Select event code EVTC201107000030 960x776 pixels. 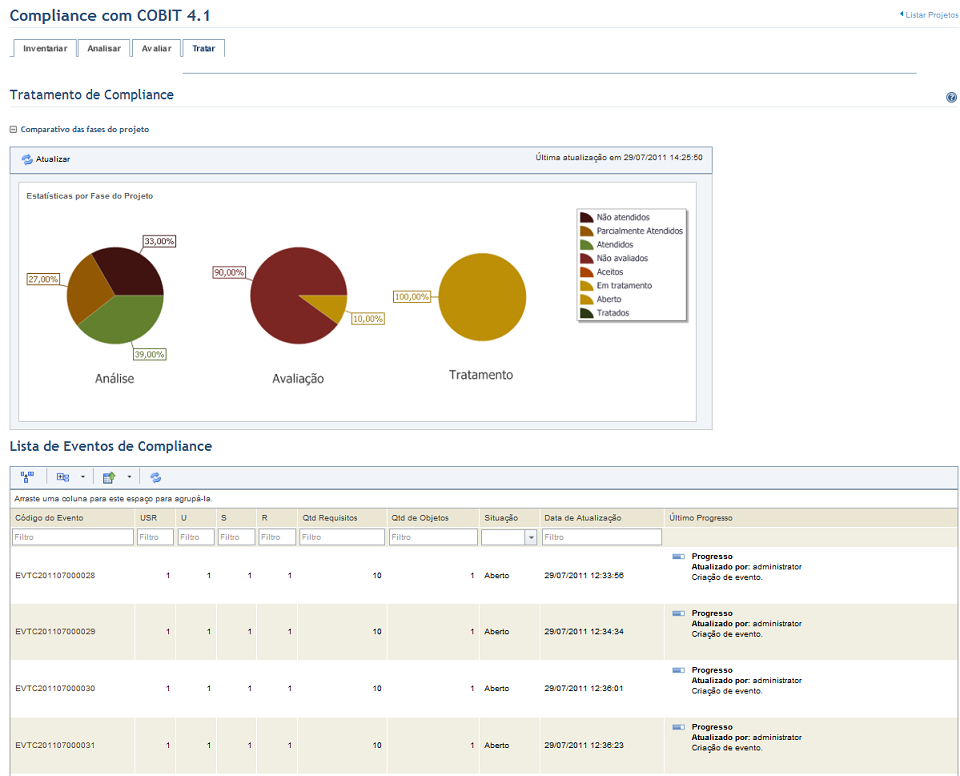(x=55, y=688)
